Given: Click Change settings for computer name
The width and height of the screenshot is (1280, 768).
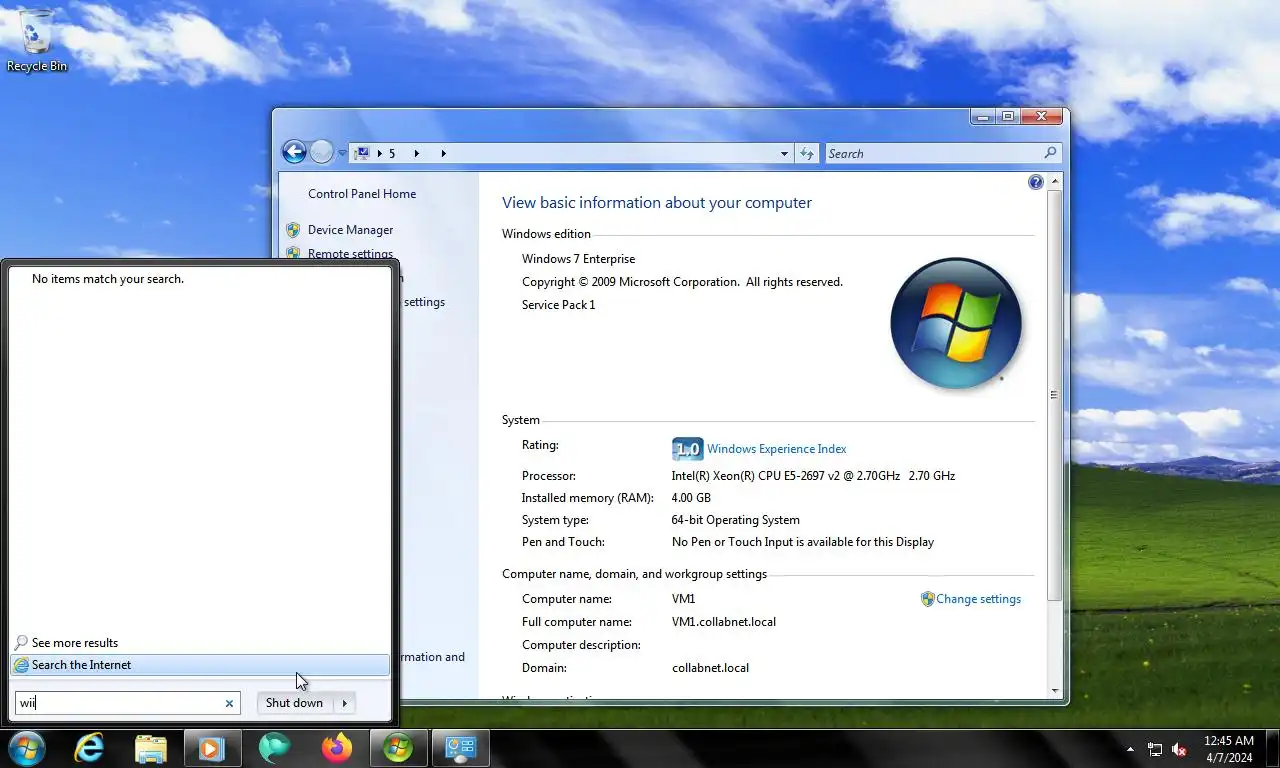Looking at the screenshot, I should (978, 599).
